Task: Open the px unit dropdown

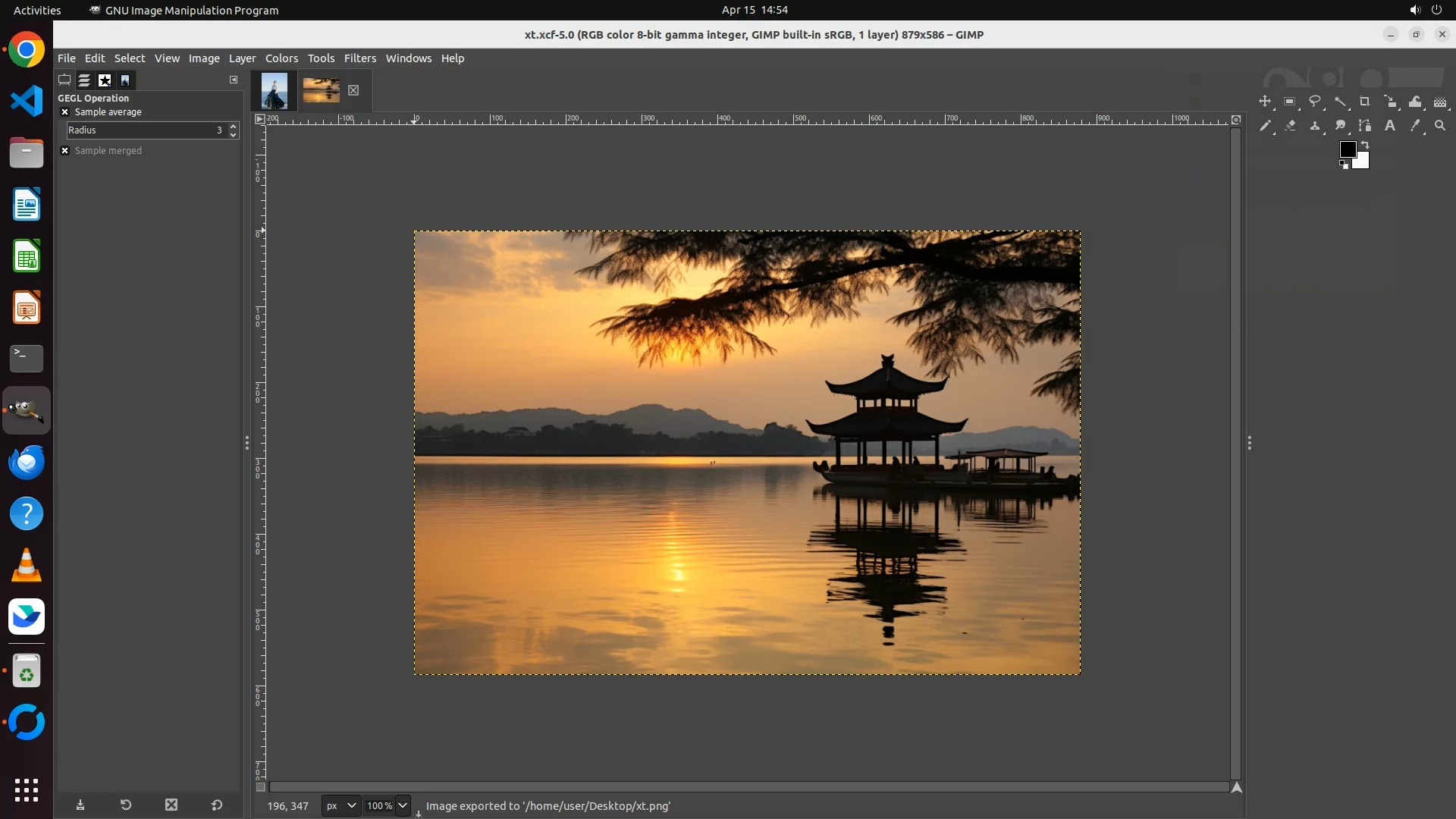Action: [340, 806]
